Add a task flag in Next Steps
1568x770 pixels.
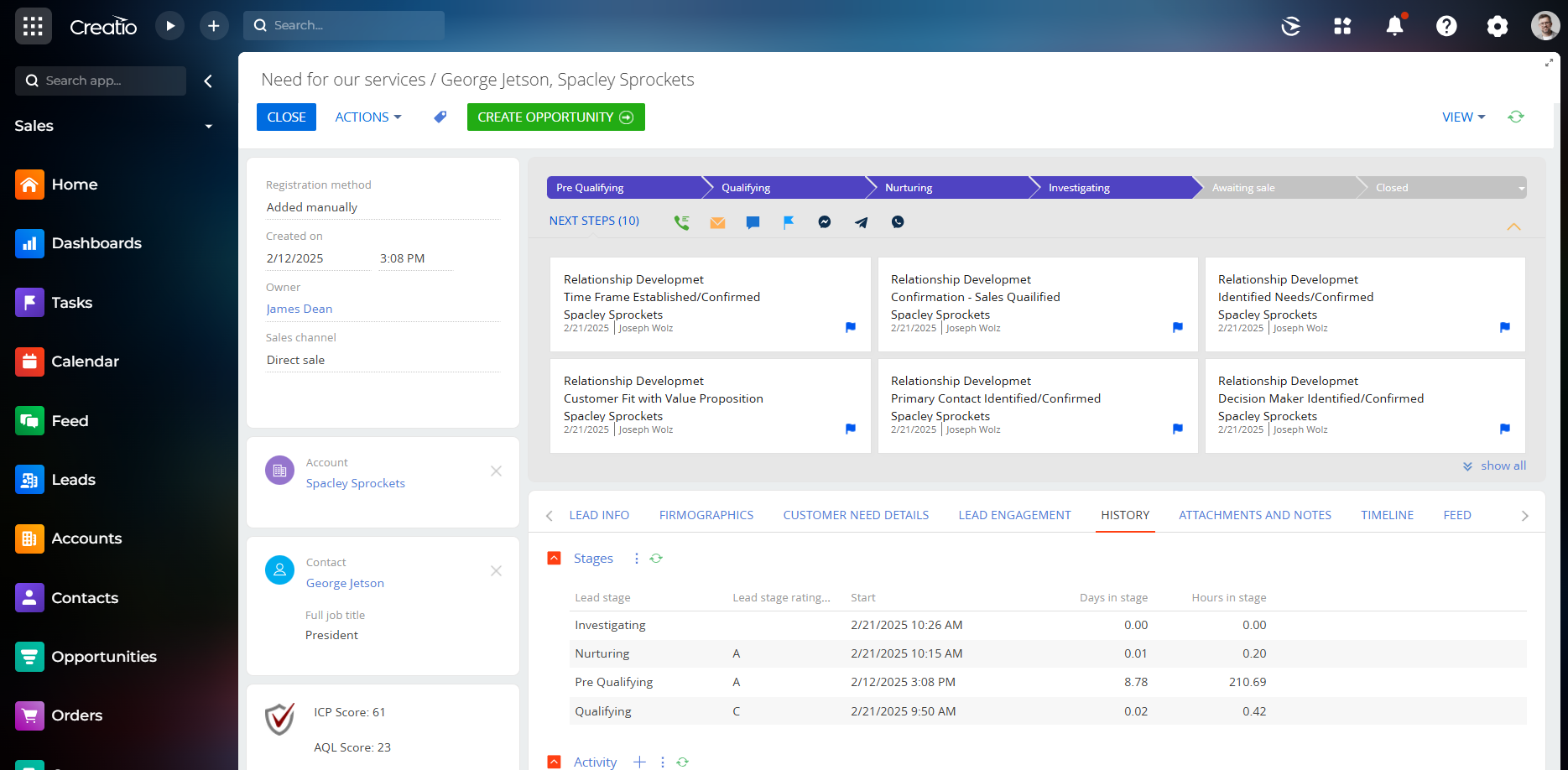pyautogui.click(x=789, y=222)
